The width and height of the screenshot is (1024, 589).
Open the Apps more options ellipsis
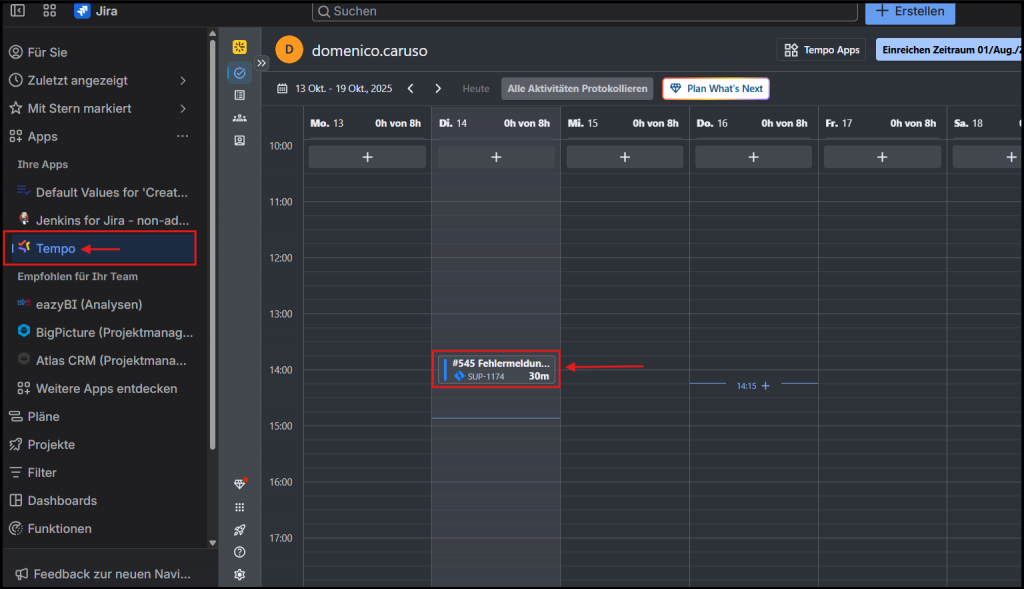tap(182, 136)
